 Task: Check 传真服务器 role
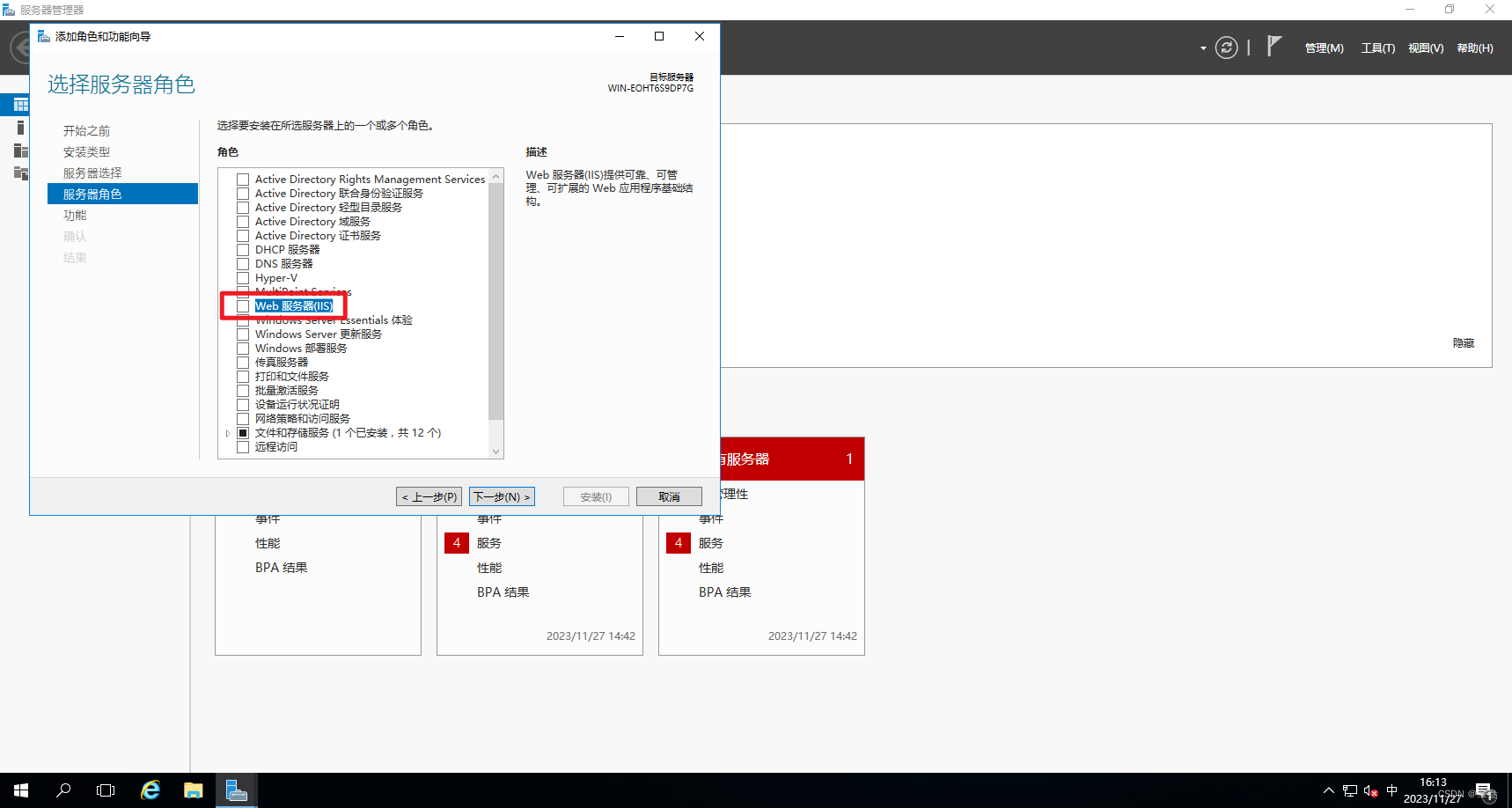pyautogui.click(x=243, y=363)
